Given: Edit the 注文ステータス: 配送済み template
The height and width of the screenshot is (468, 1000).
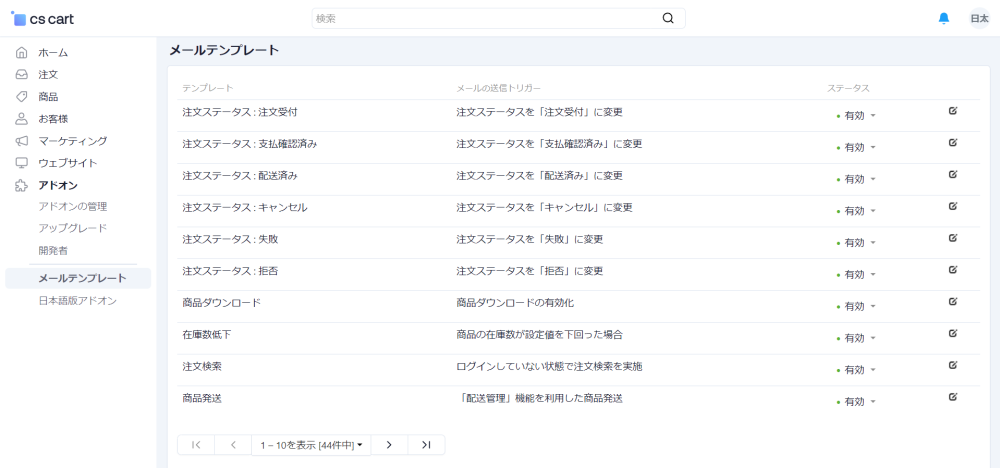Looking at the screenshot, I should click(x=953, y=175).
